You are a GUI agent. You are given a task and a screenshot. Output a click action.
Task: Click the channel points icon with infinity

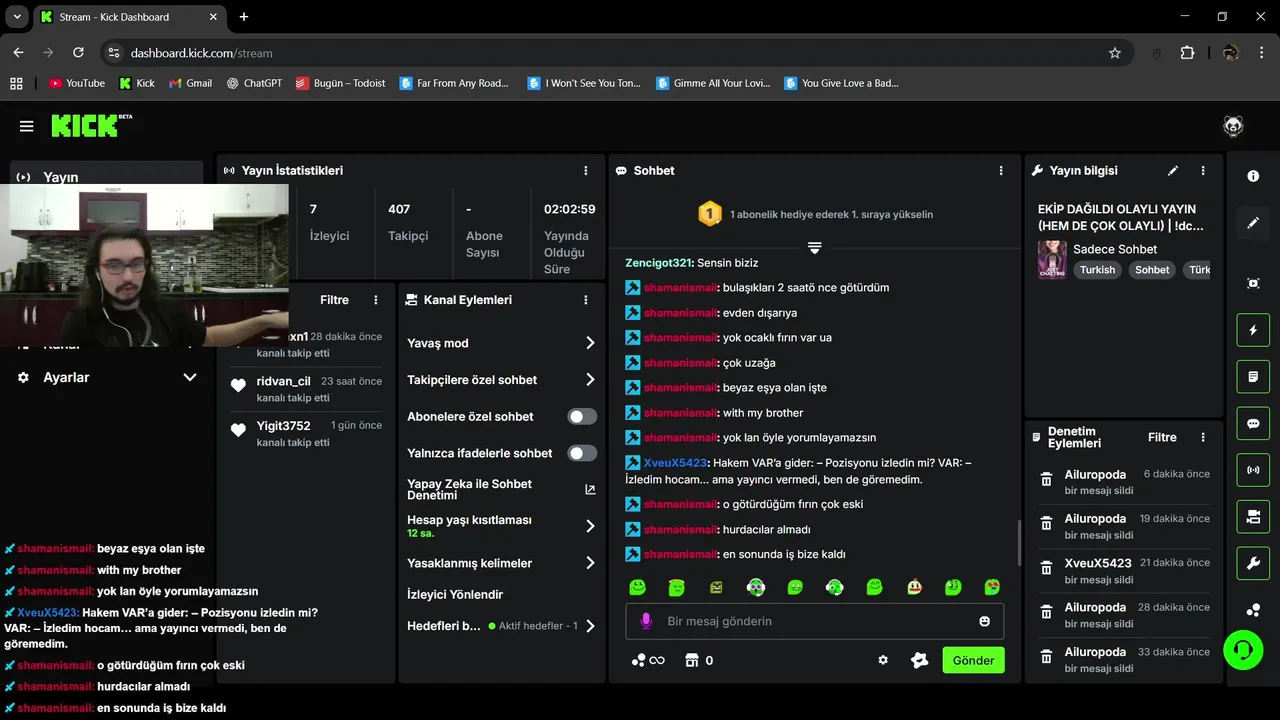click(x=648, y=660)
